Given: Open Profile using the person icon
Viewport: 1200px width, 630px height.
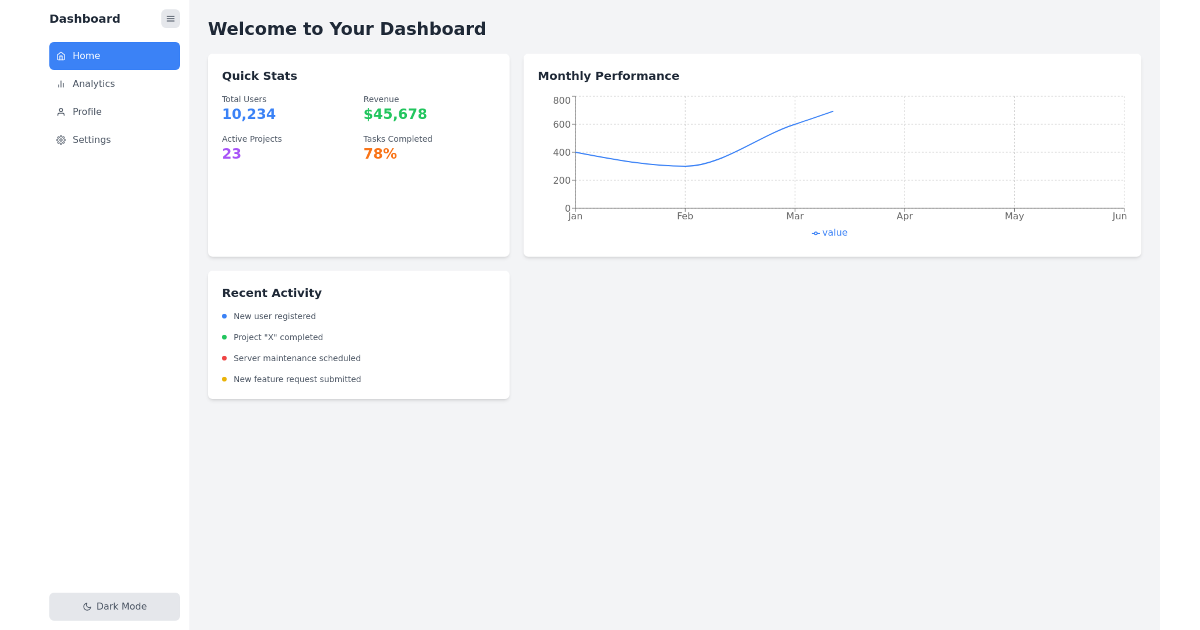Looking at the screenshot, I should tap(62, 112).
